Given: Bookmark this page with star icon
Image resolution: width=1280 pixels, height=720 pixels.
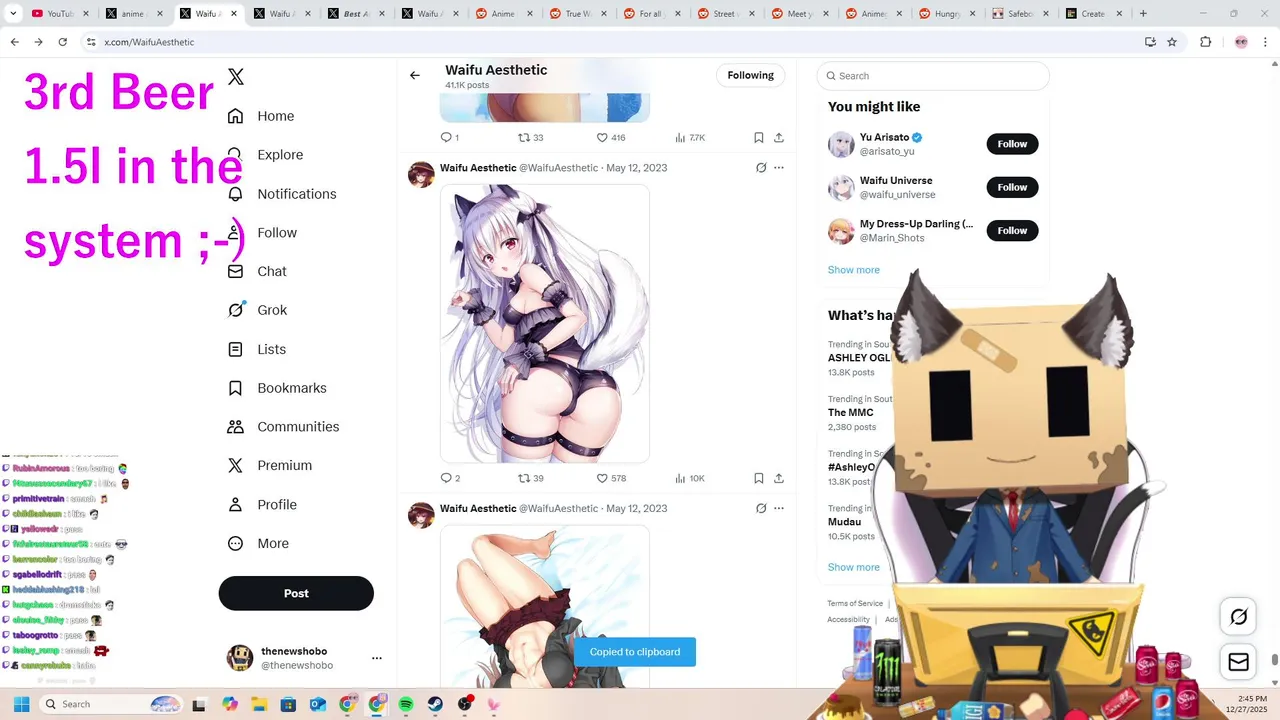Looking at the screenshot, I should 1172,42.
